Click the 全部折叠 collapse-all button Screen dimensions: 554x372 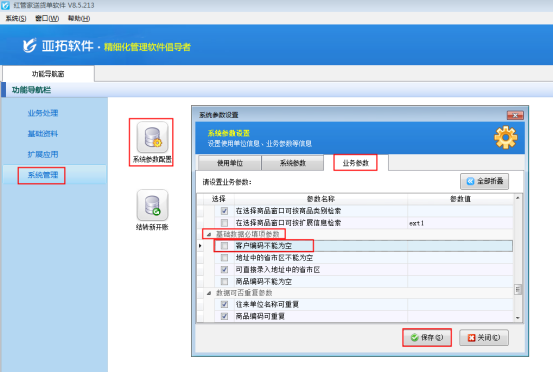pyautogui.click(x=484, y=181)
